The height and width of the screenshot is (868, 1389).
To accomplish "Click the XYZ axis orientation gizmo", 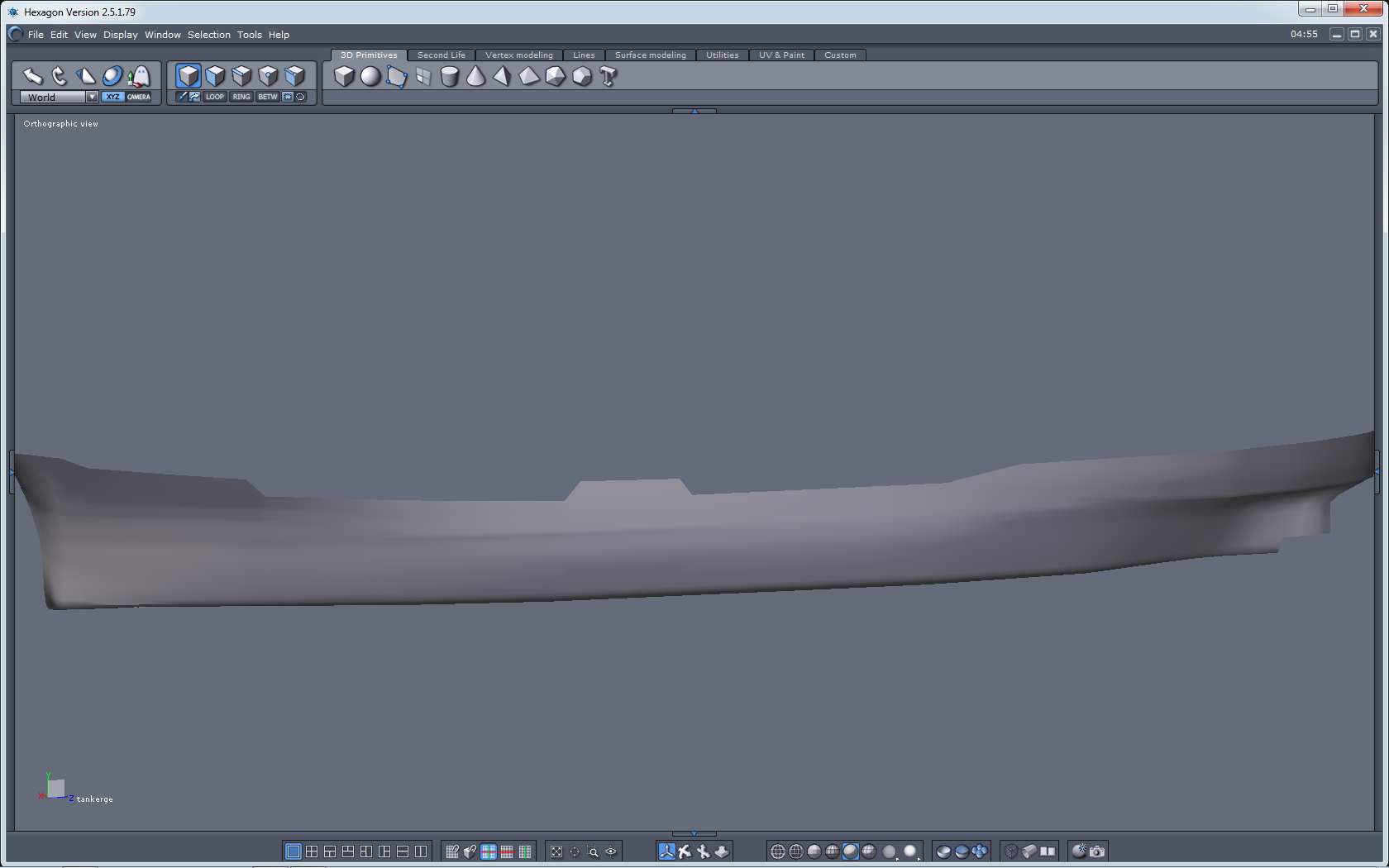I will click(55, 788).
